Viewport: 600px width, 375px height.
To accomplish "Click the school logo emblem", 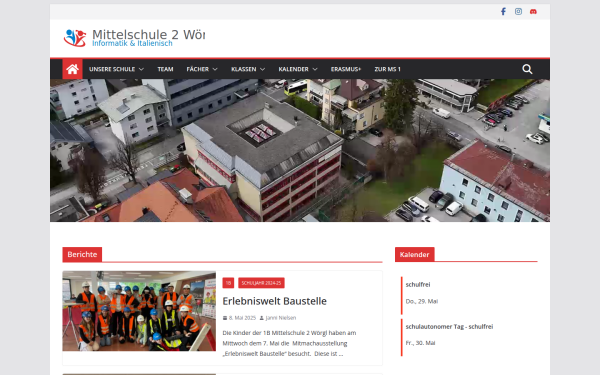I will pyautogui.click(x=75, y=38).
